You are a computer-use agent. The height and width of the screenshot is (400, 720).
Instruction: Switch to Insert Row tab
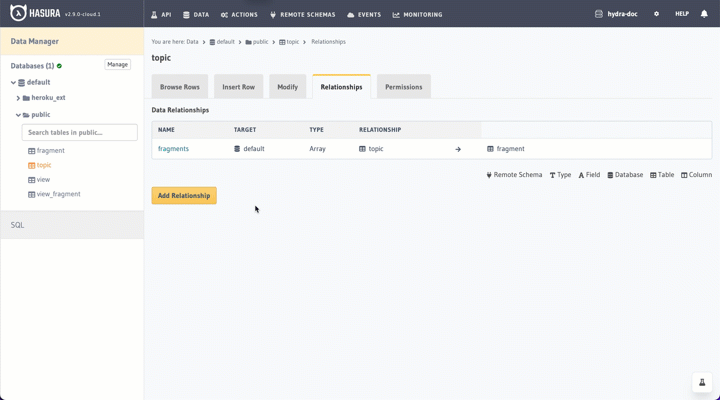pos(238,87)
